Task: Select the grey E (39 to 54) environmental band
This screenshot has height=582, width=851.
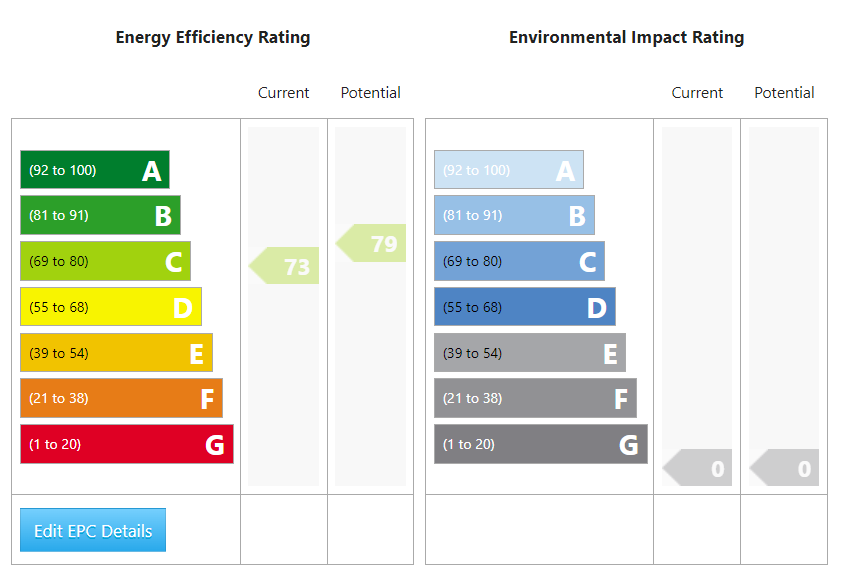Action: (530, 353)
